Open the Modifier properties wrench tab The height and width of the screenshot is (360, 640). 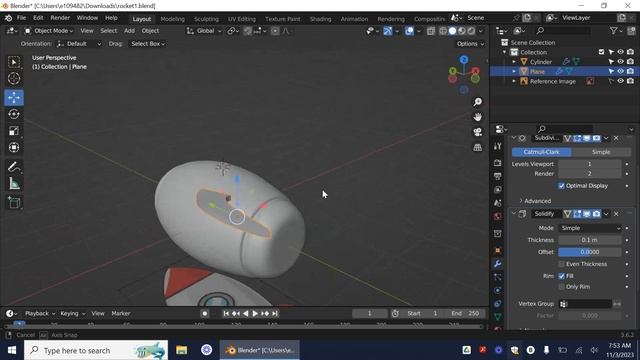498,264
